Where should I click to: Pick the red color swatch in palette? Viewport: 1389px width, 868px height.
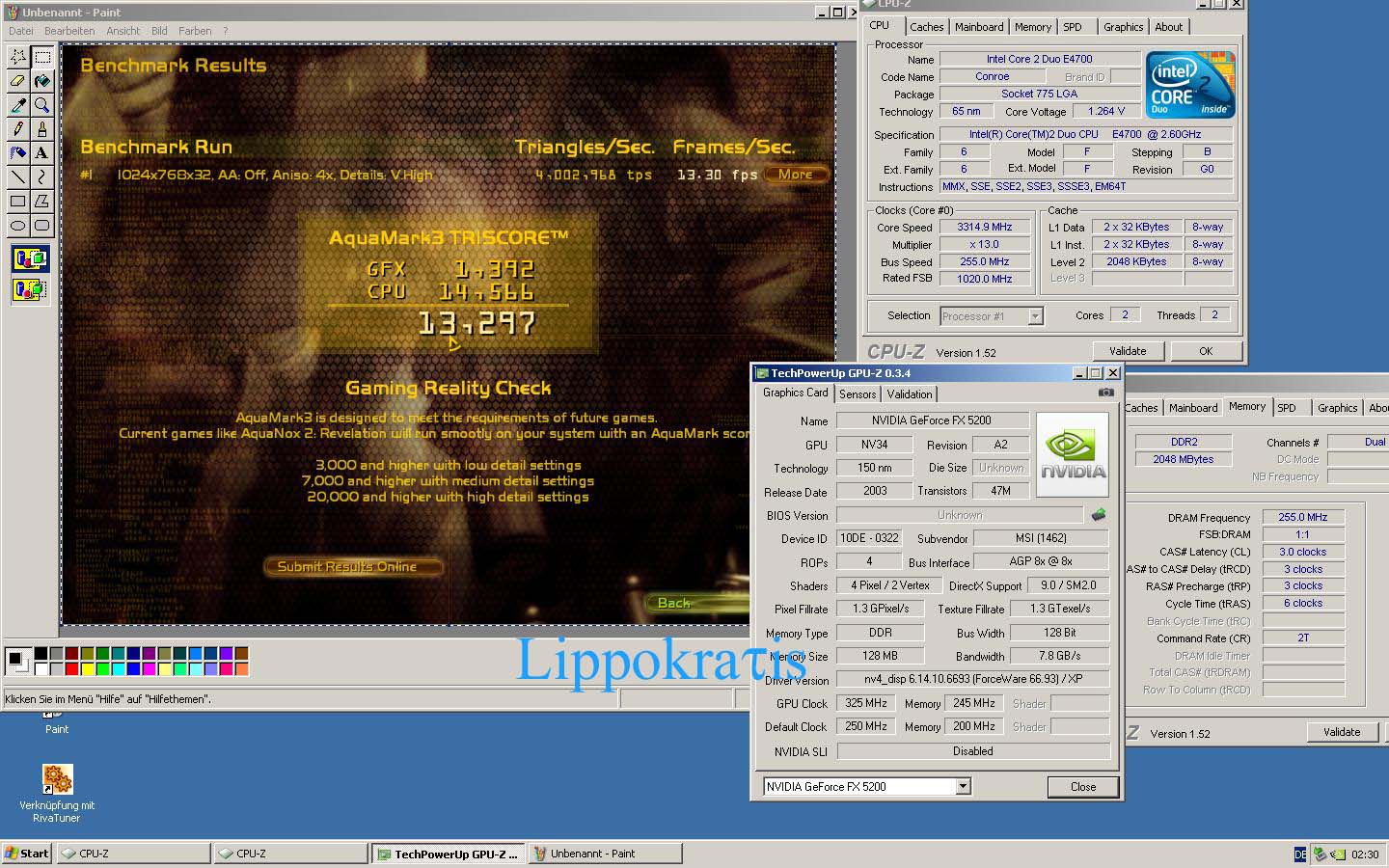click(72, 668)
